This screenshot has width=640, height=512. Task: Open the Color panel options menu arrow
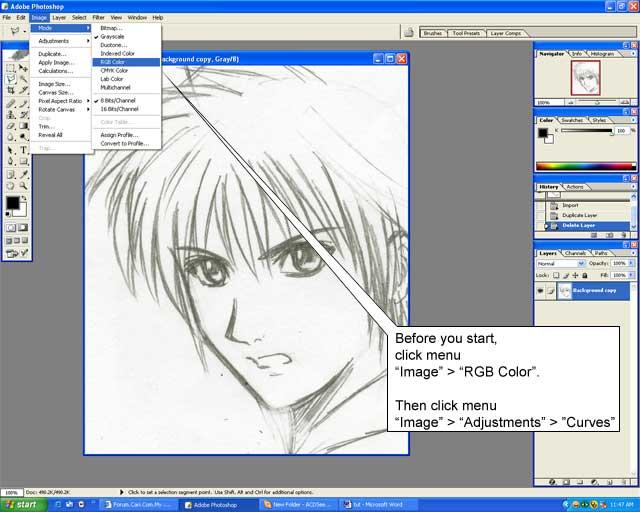tap(633, 120)
